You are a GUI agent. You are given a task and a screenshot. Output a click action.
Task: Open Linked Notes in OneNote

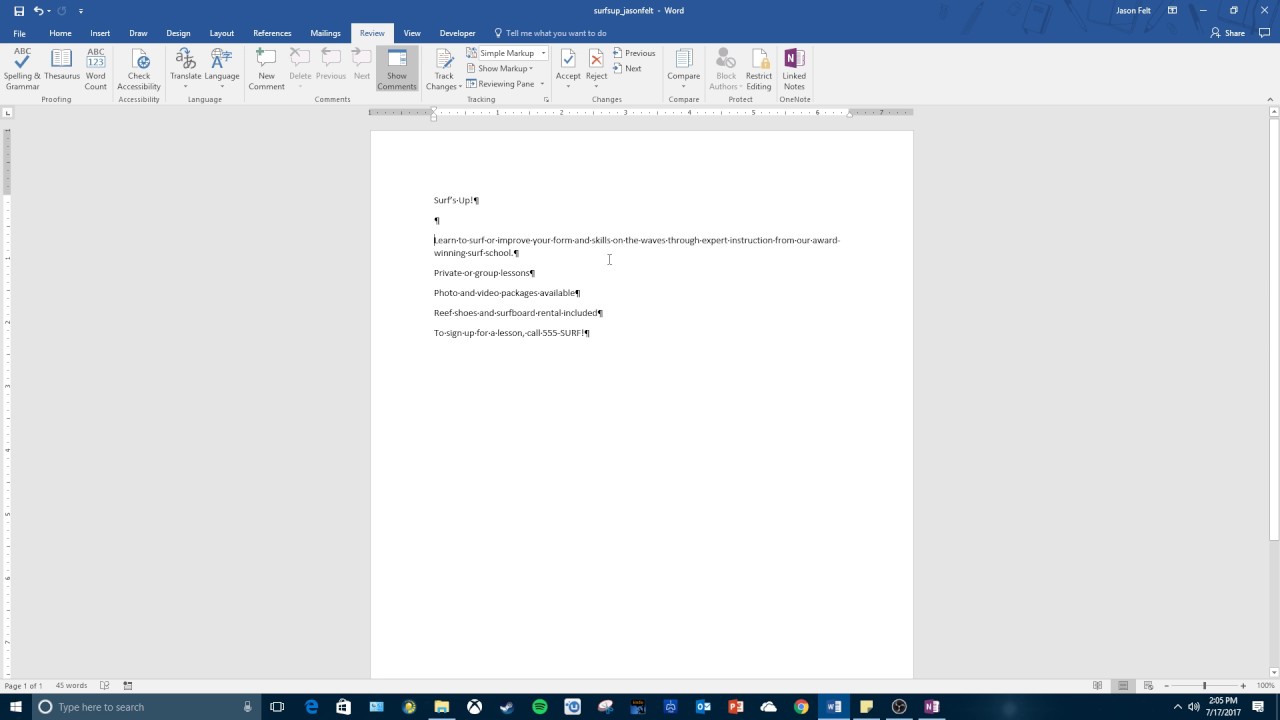click(794, 69)
